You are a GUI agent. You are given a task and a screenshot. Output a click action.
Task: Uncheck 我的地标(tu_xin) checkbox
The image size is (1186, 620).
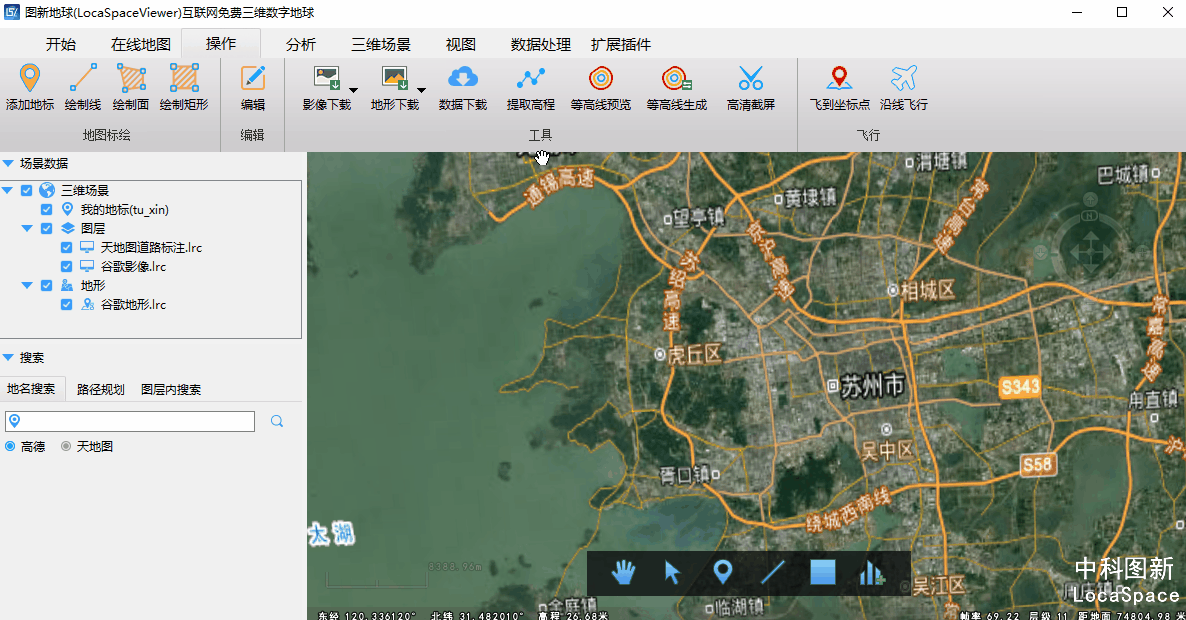click(x=46, y=209)
